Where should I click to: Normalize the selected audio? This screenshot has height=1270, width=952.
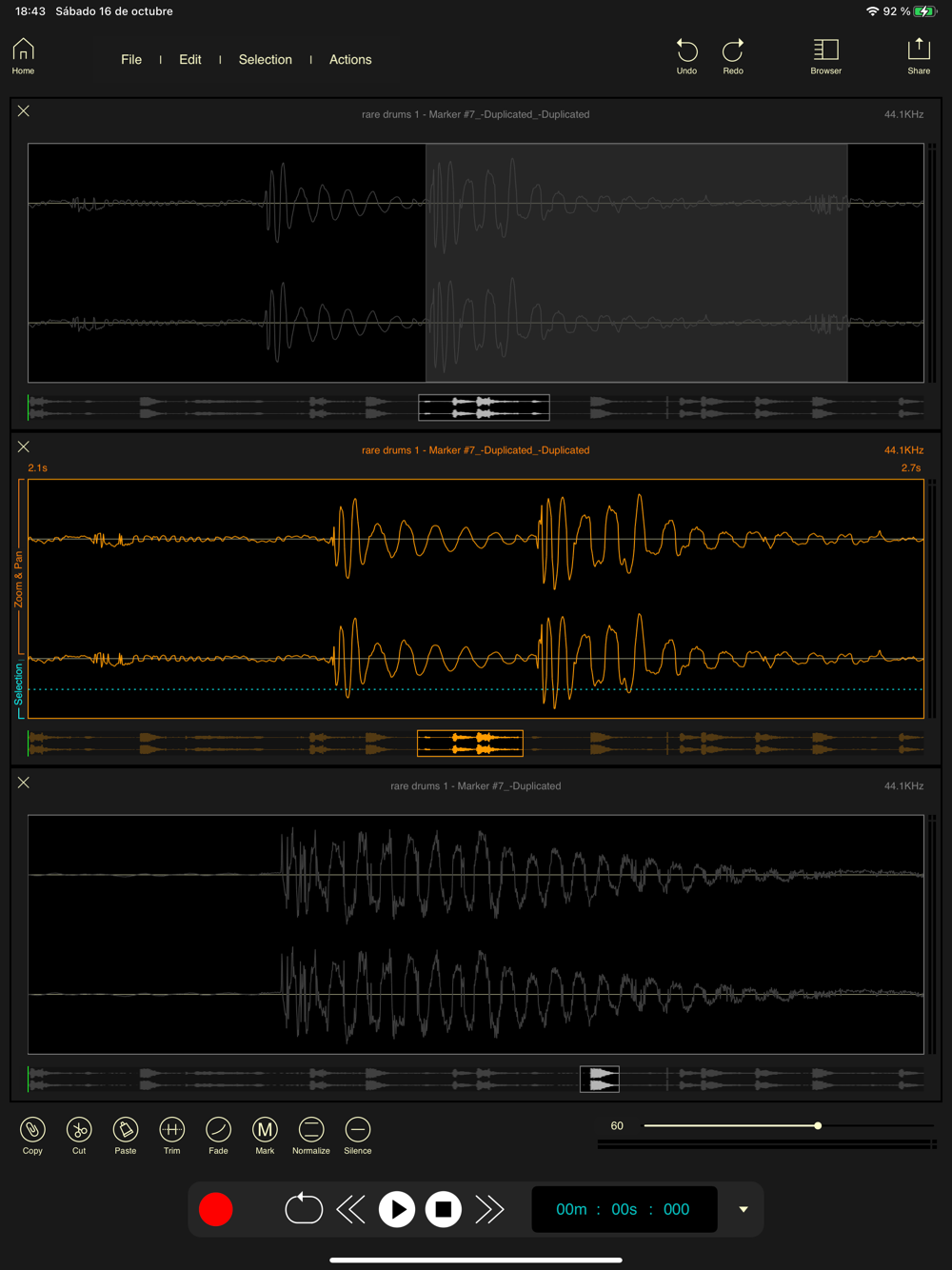tap(310, 1130)
